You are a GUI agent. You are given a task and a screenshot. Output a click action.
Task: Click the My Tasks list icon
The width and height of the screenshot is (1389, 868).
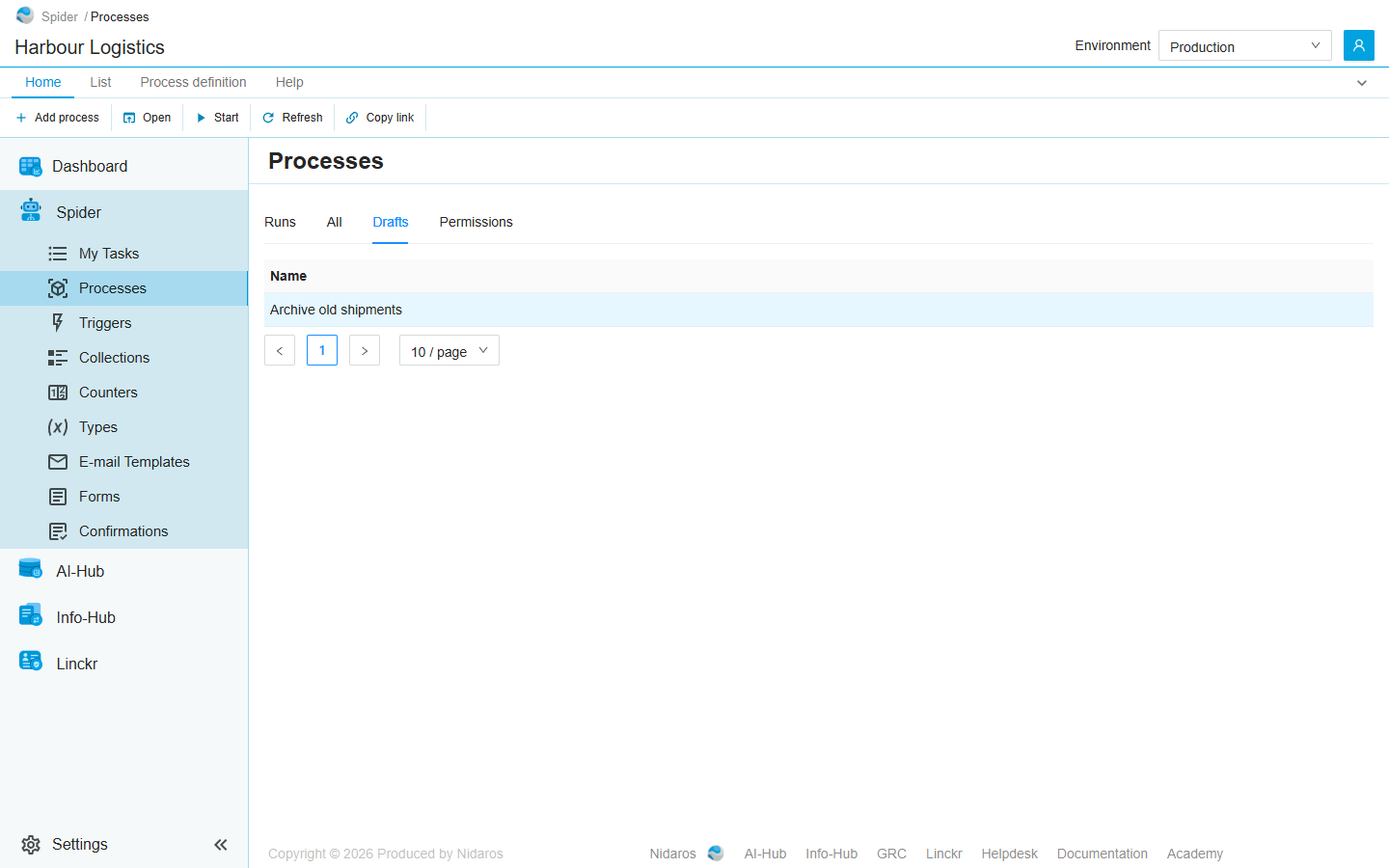click(x=58, y=254)
